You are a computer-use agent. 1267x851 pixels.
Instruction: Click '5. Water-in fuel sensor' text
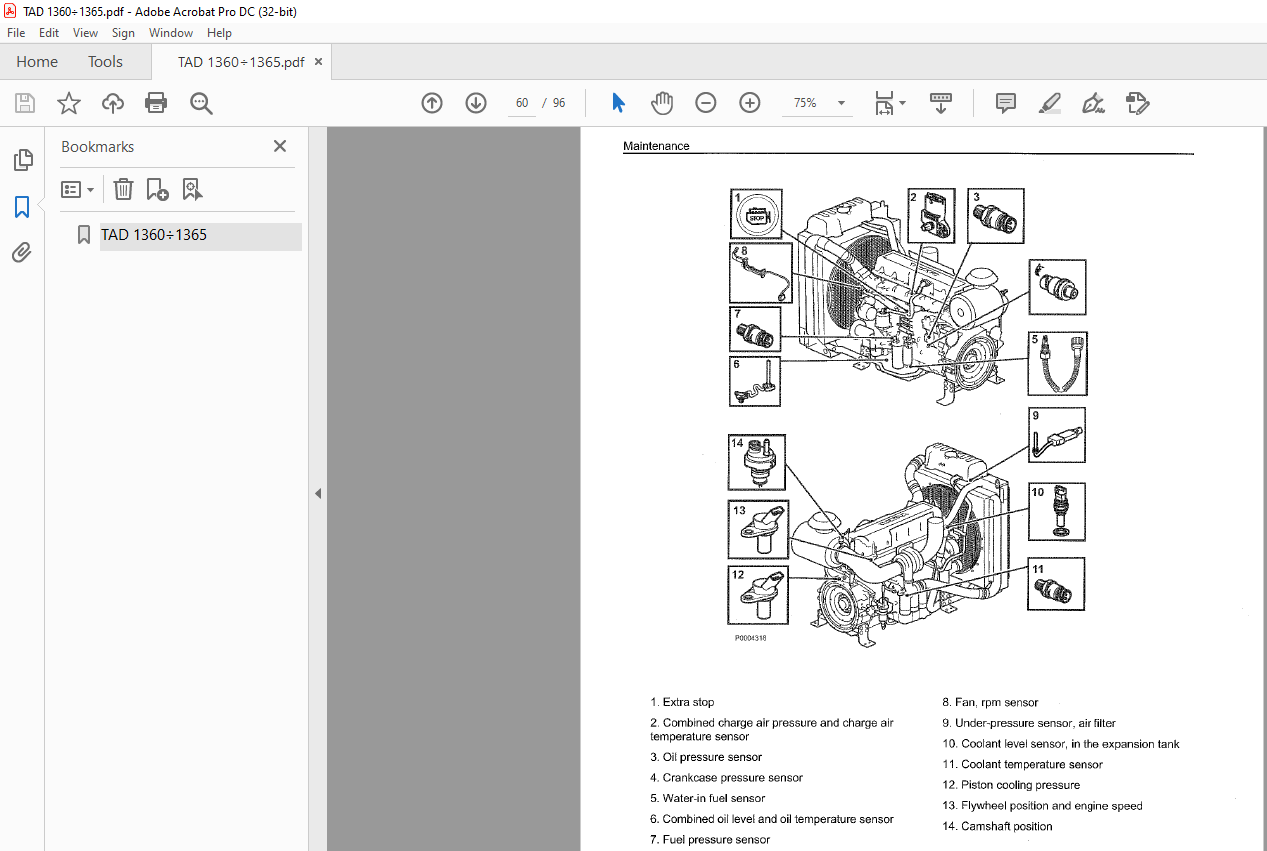pos(707,798)
